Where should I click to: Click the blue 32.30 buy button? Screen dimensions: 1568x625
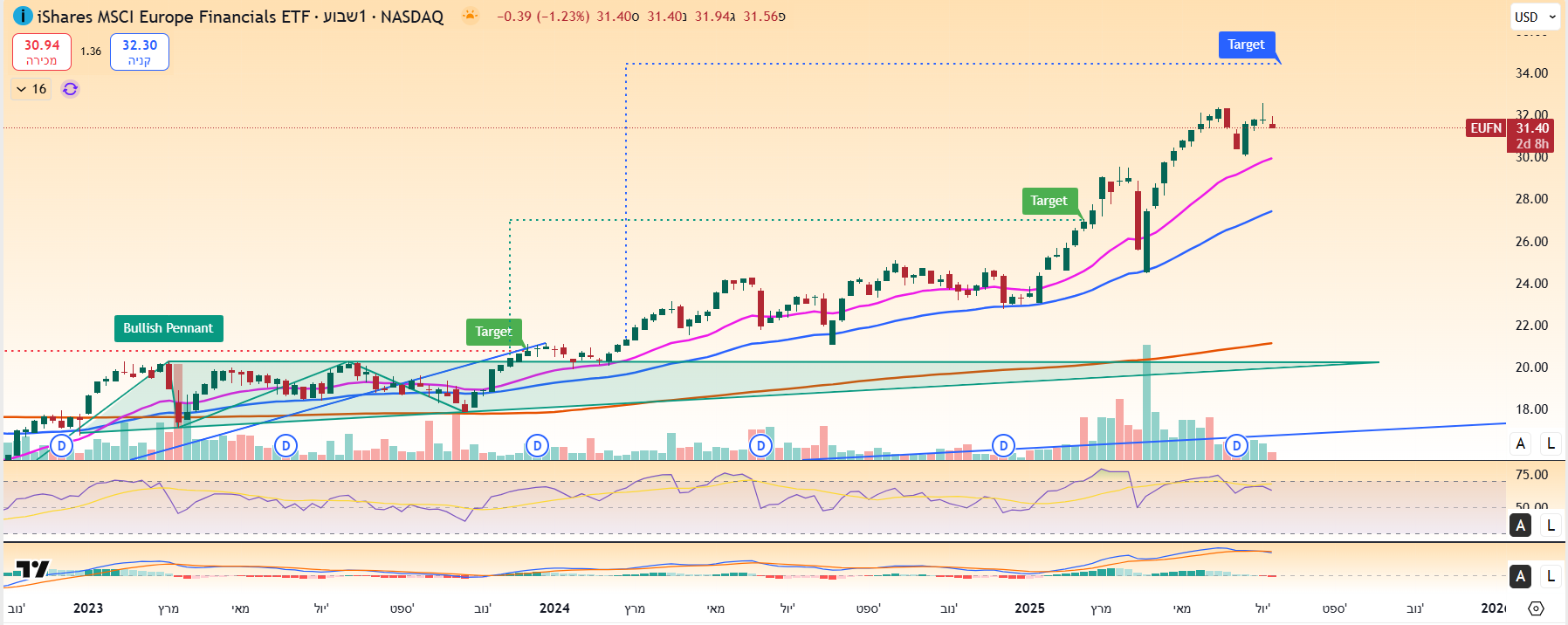[140, 52]
